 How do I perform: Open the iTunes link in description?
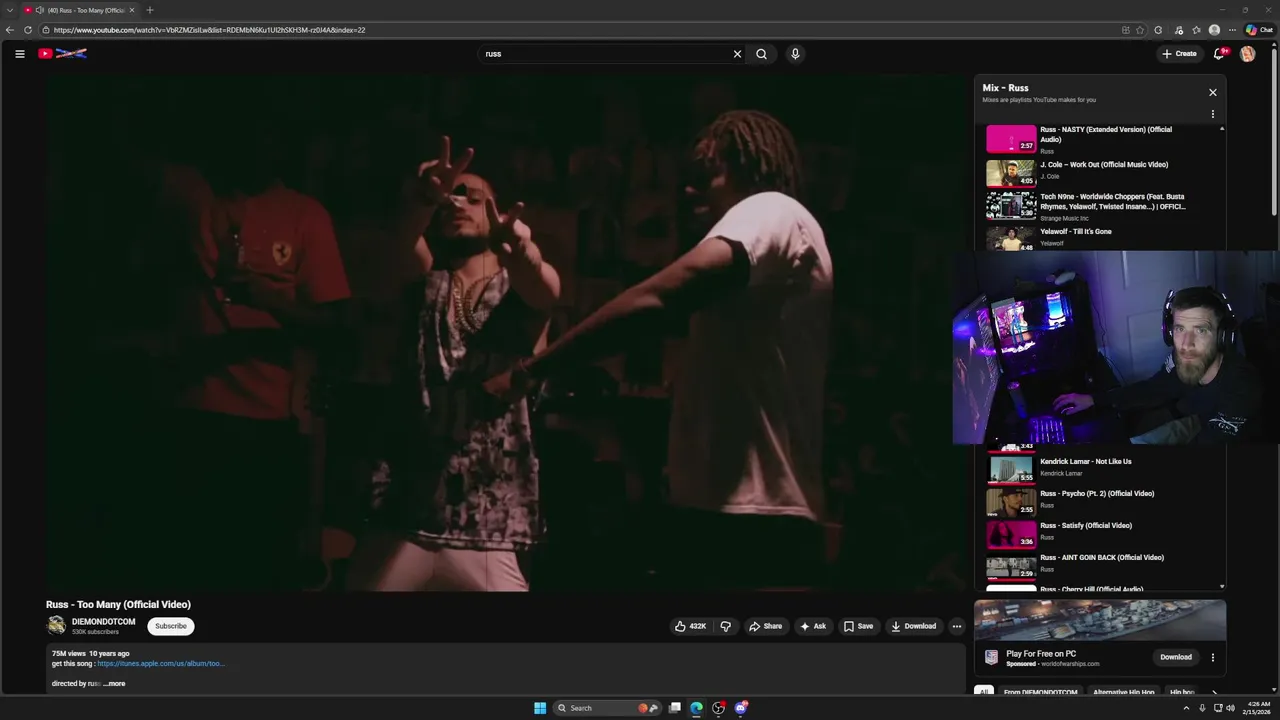[x=161, y=664]
